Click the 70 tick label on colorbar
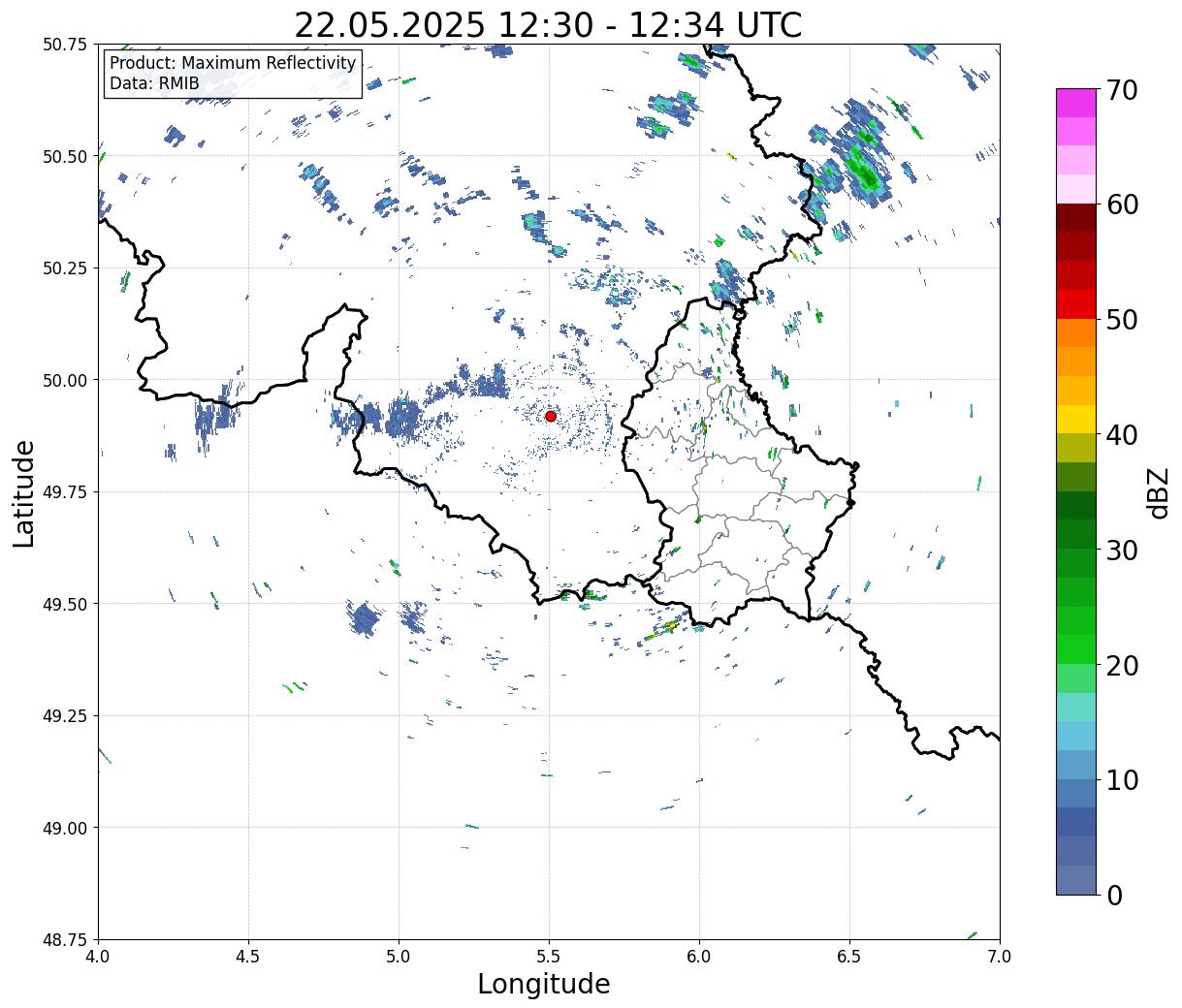 1121,90
